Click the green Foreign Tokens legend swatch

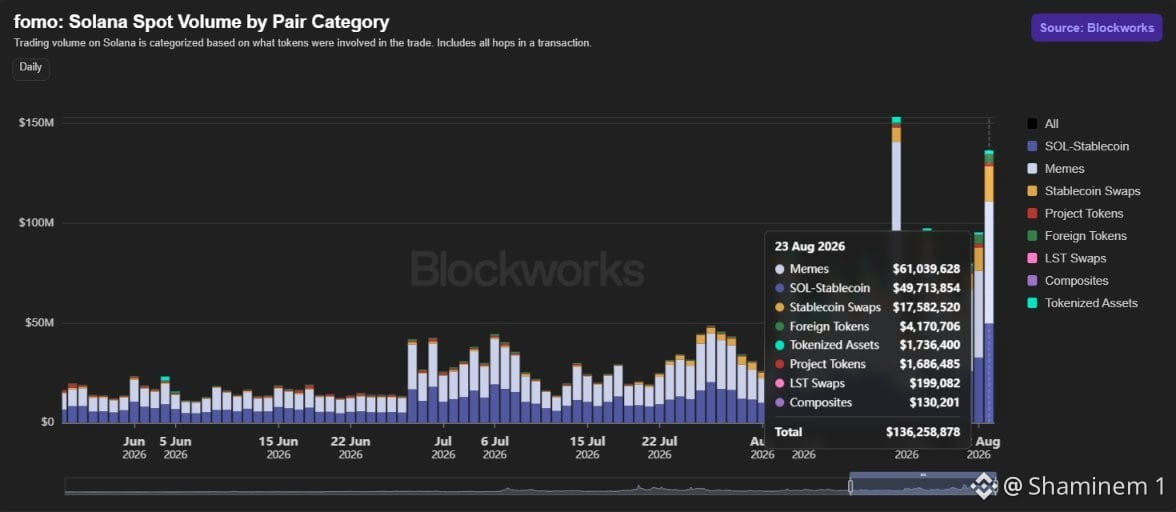(x=1032, y=236)
